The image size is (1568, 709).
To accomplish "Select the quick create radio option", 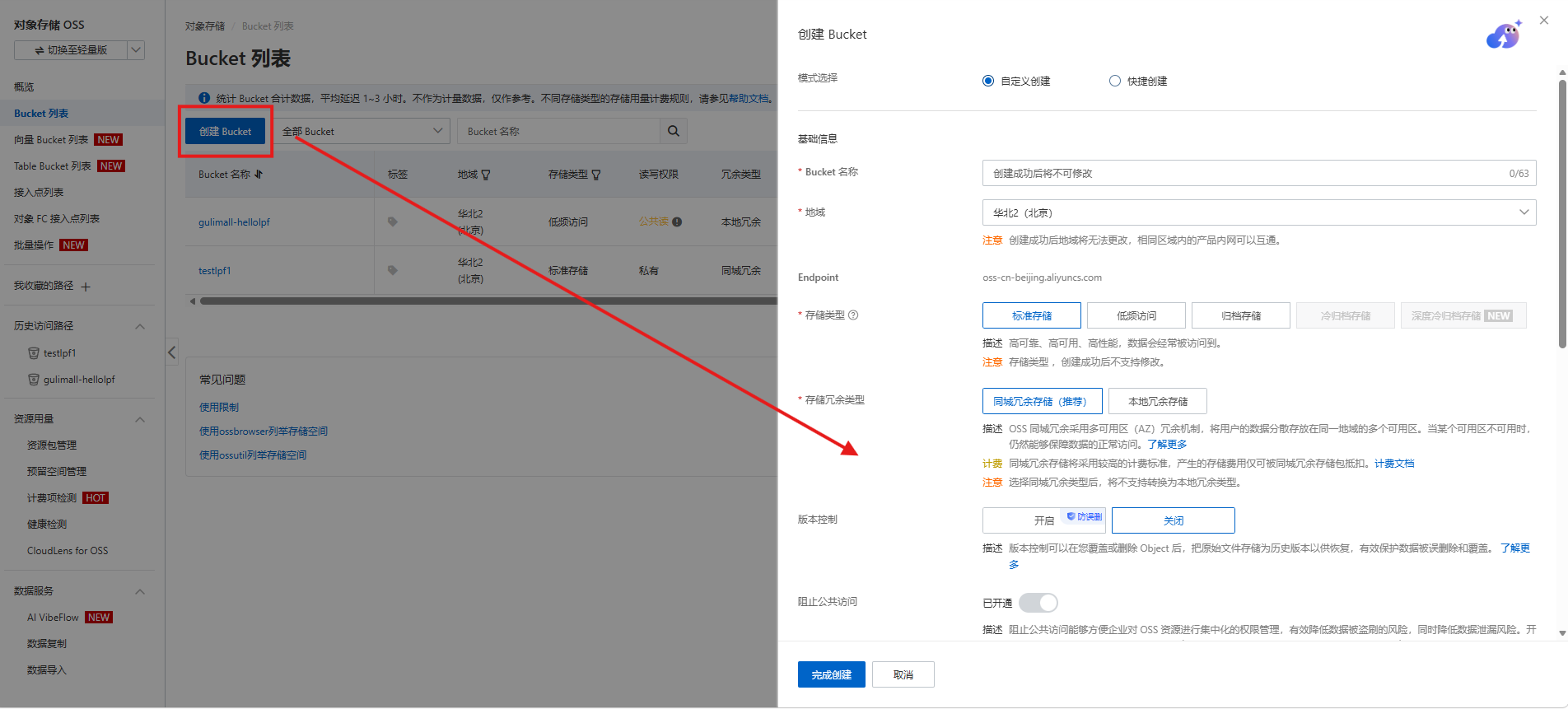I will [x=1115, y=81].
